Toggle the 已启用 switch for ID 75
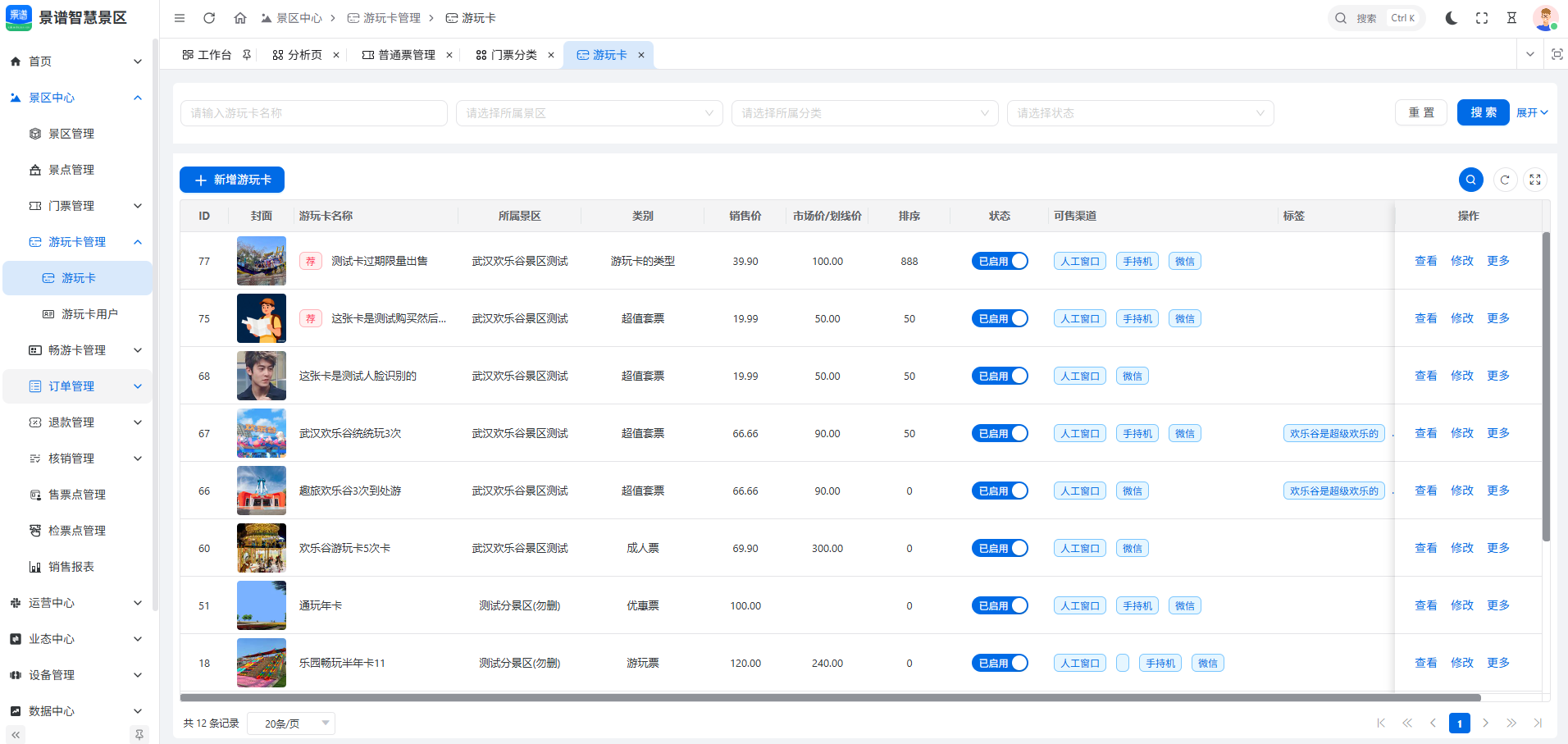The image size is (1568, 744). [x=1000, y=318]
